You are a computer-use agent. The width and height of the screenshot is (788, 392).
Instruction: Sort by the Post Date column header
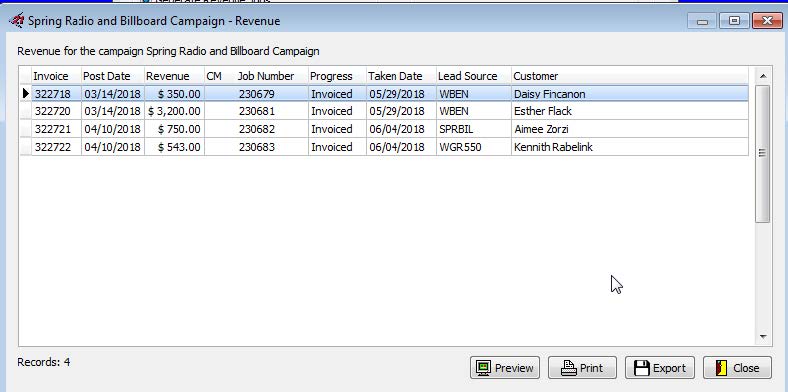point(113,76)
